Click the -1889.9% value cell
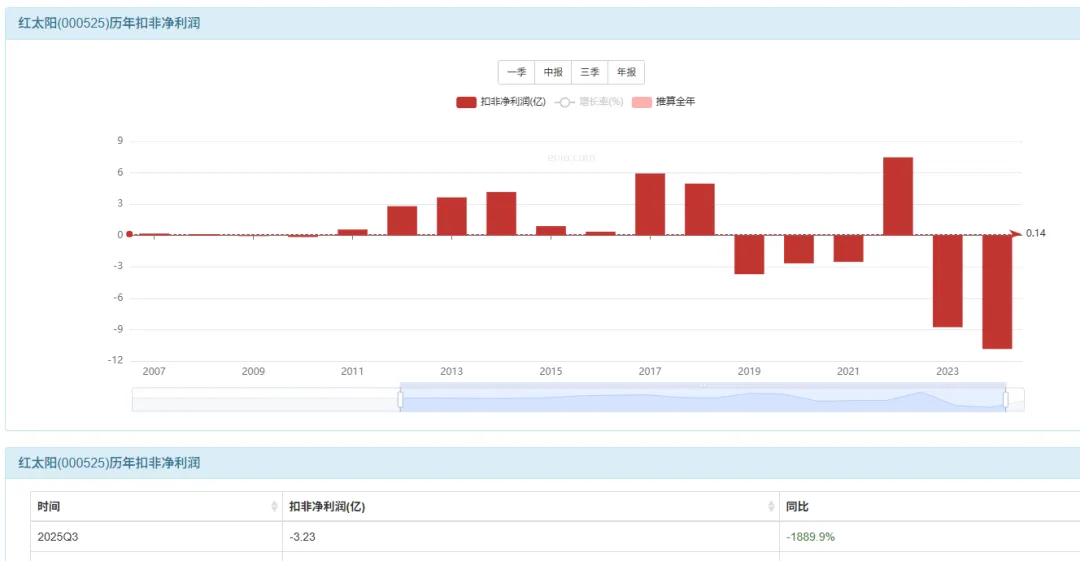1080x561 pixels. click(x=930, y=537)
